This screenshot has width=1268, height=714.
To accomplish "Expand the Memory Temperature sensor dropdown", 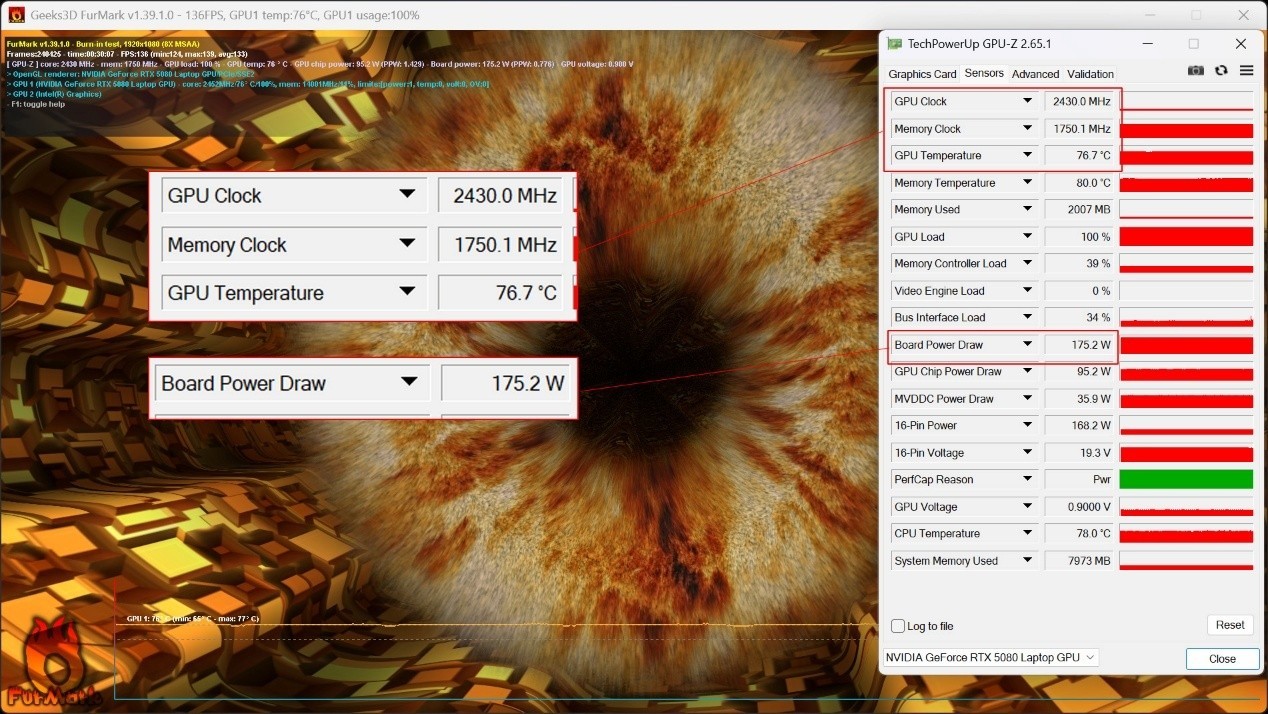I will pos(1027,183).
